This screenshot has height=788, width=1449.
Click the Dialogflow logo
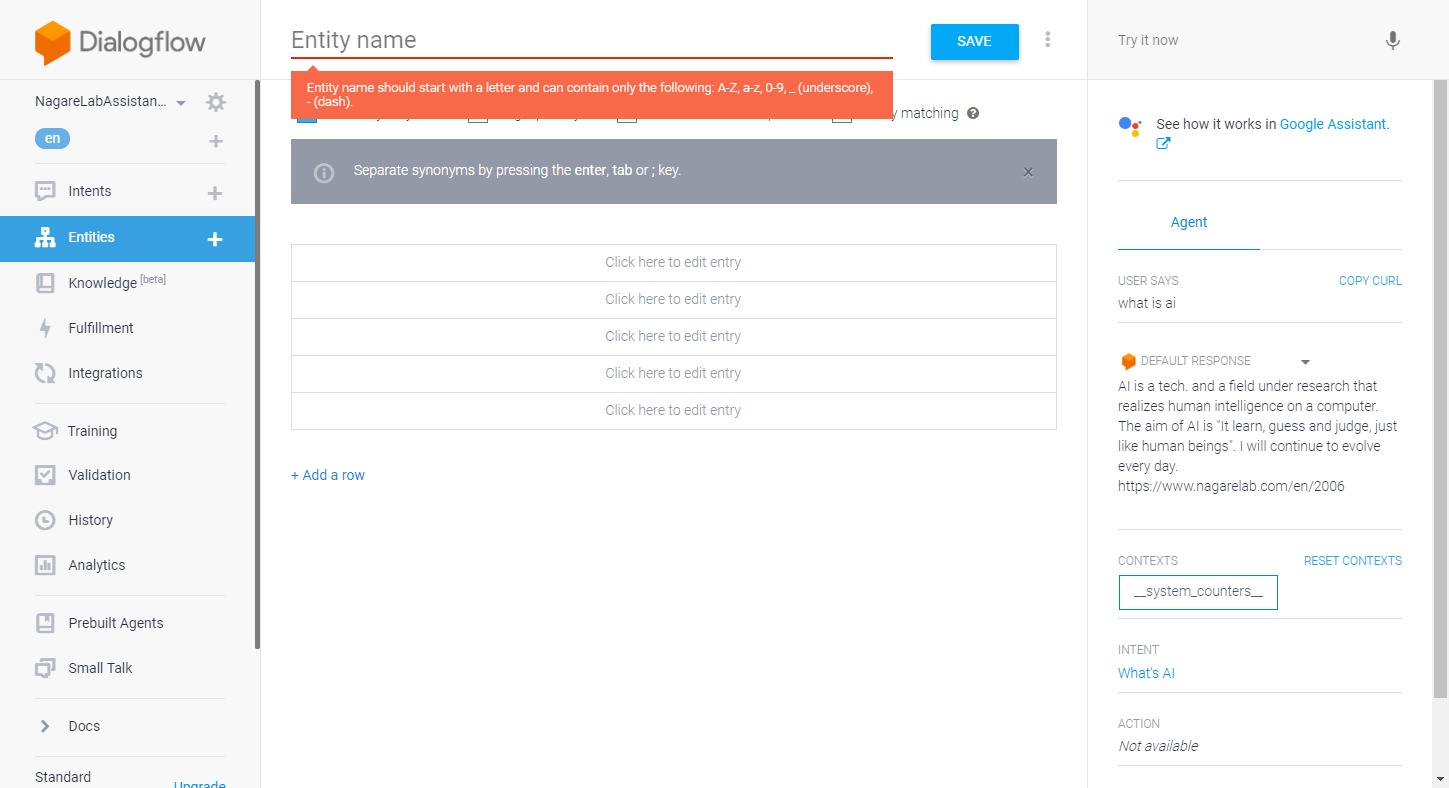(120, 43)
